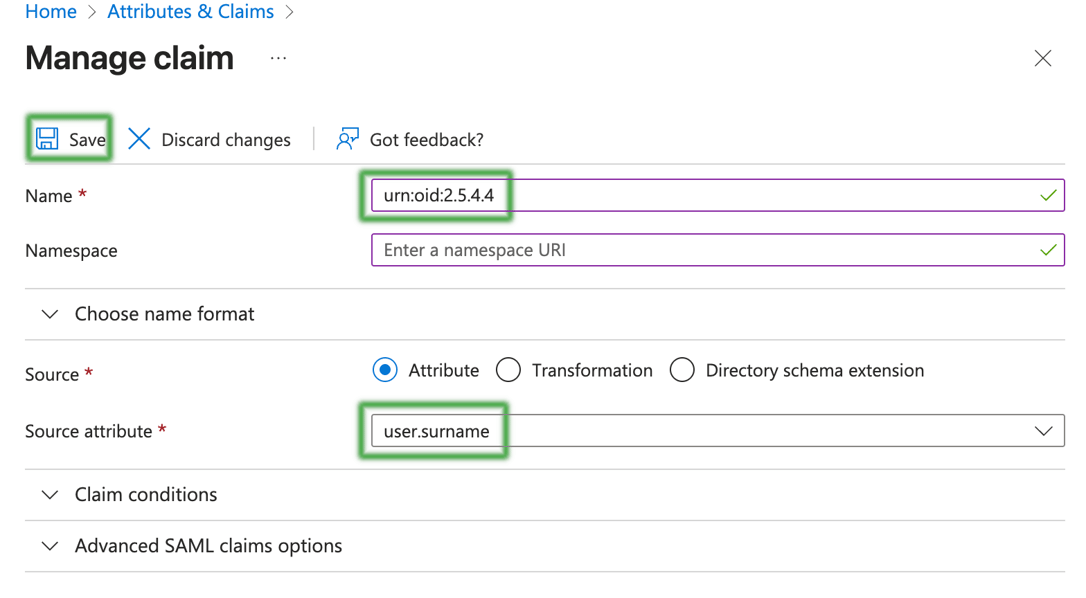Select the Attribute source radio button

tap(385, 370)
